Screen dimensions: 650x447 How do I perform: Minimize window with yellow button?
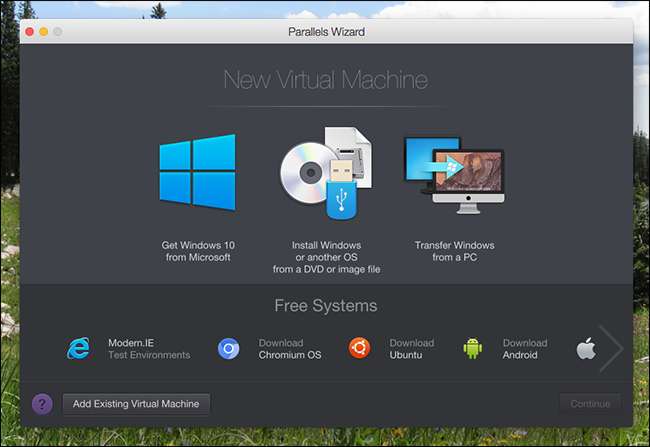click(44, 32)
